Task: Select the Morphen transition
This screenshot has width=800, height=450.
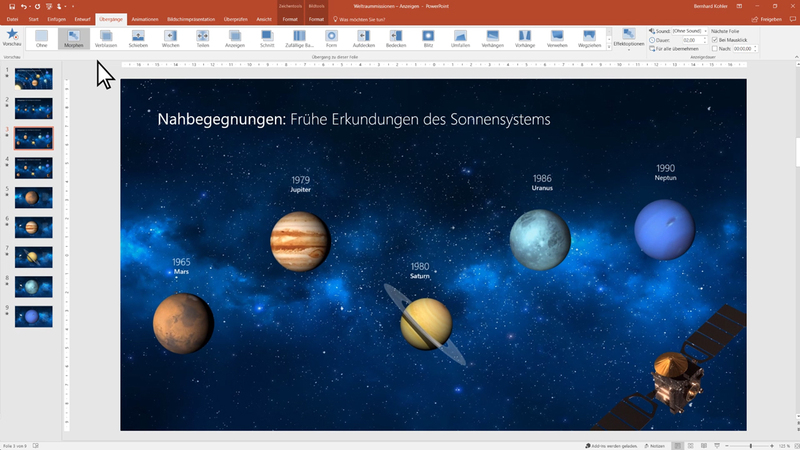Action: pyautogui.click(x=73, y=39)
